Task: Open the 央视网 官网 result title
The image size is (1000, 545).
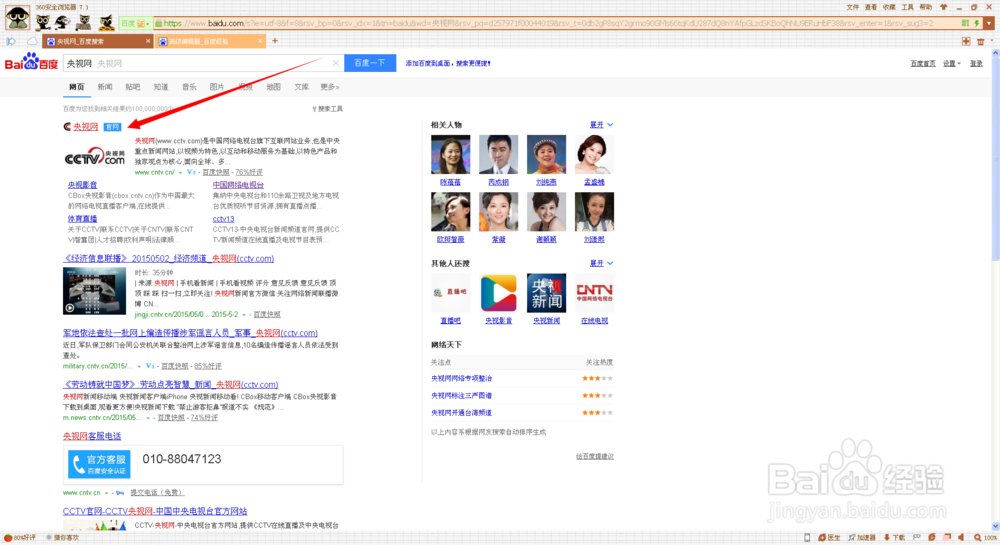Action: click(85, 127)
